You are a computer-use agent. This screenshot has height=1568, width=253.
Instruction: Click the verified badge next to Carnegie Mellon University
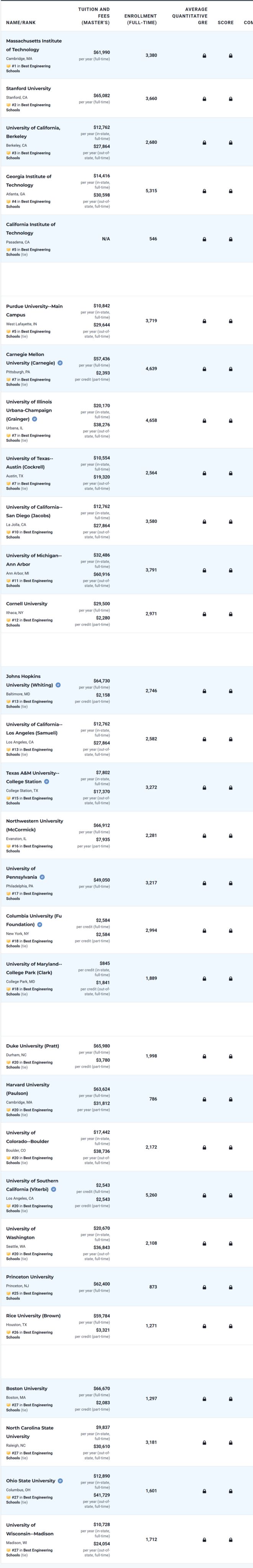59,363
